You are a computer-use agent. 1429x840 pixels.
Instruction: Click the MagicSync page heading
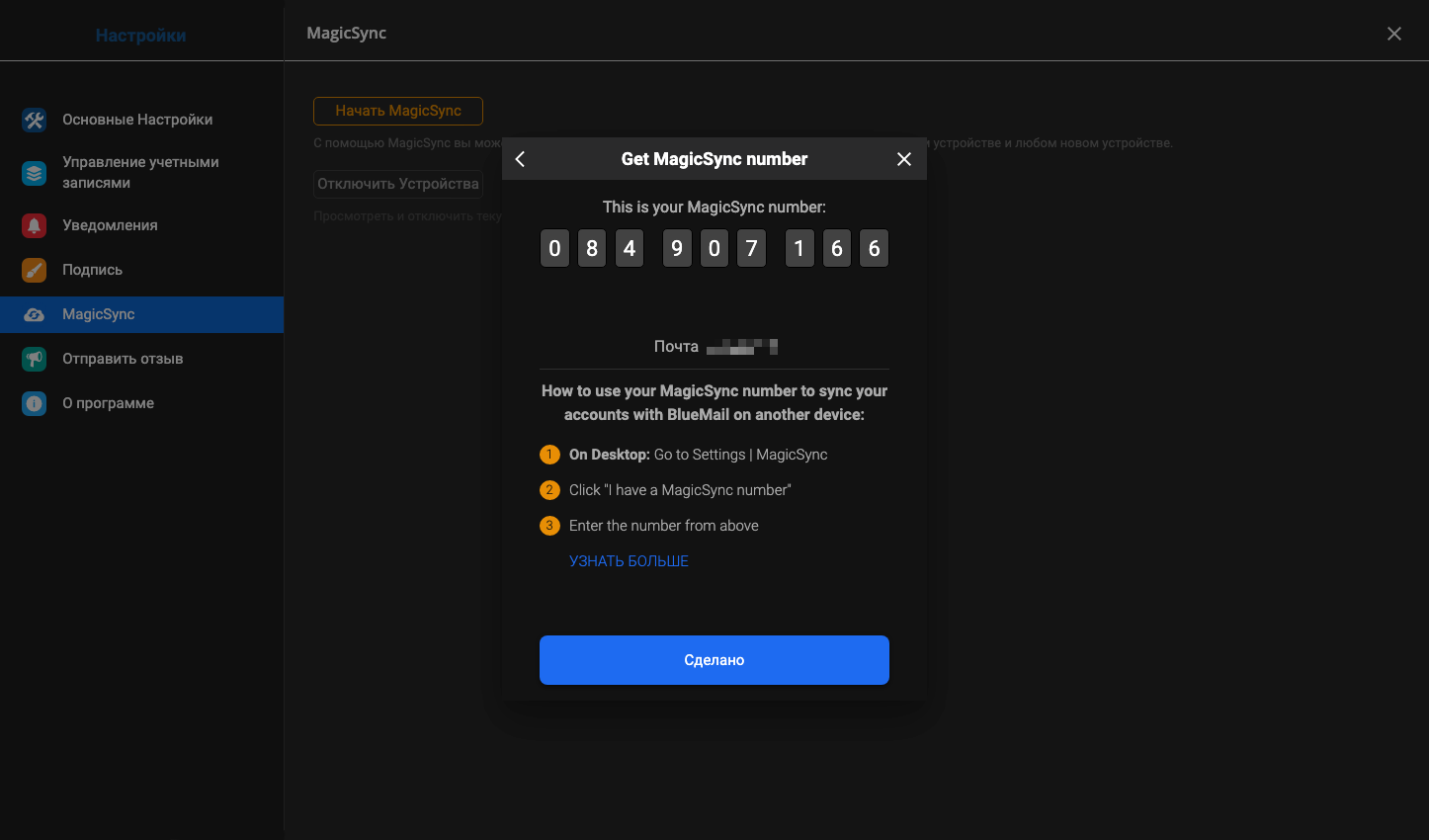(x=347, y=34)
